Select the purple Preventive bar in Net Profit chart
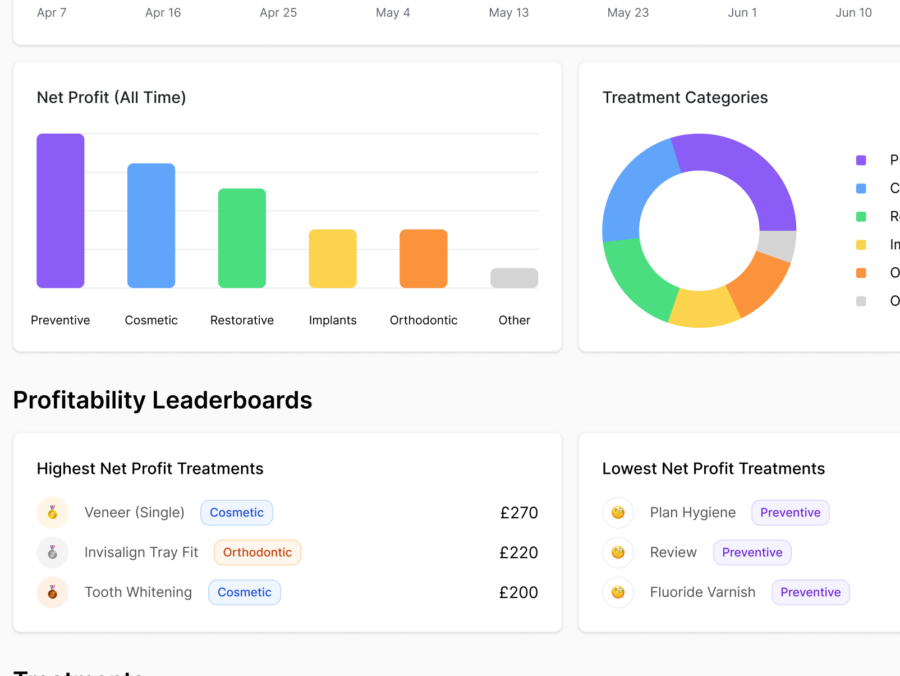Image resolution: width=900 pixels, height=676 pixels. point(60,211)
